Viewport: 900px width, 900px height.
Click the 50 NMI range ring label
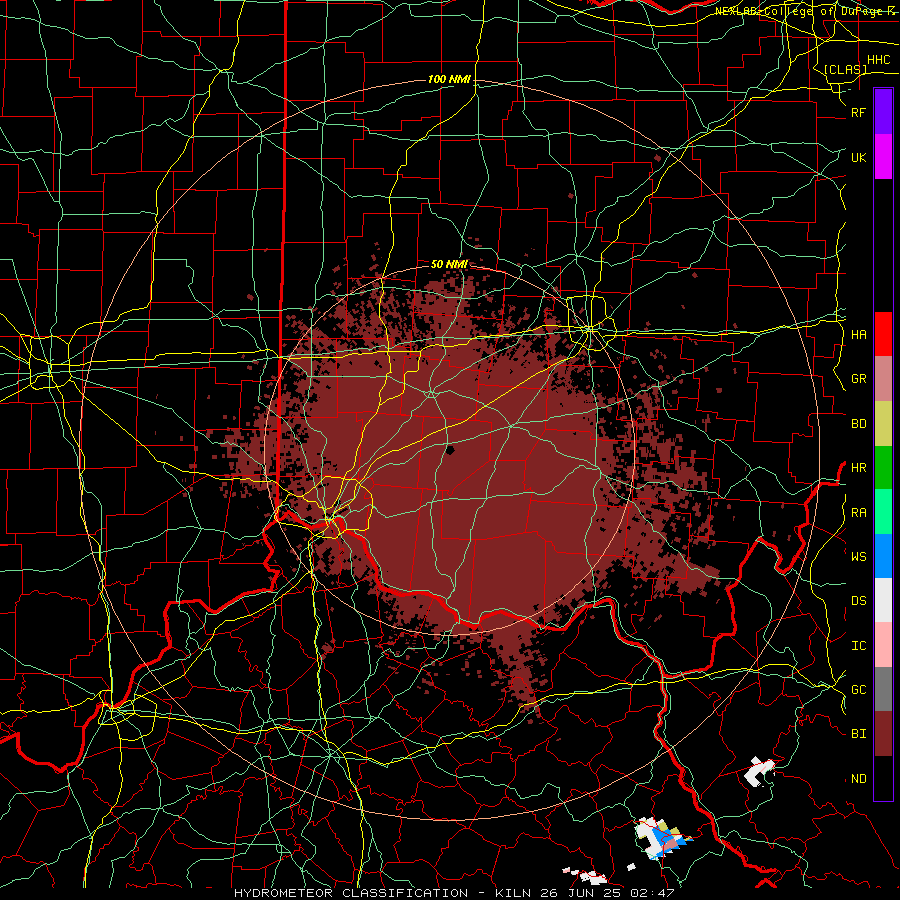tap(449, 264)
